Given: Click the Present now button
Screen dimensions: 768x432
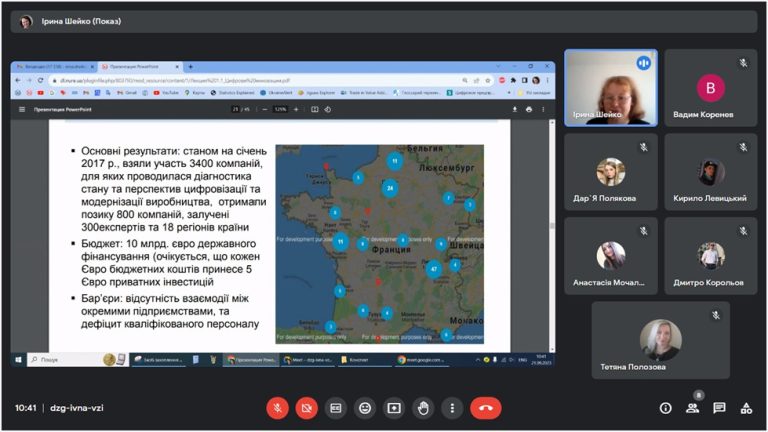Looking at the screenshot, I should click(x=394, y=408).
